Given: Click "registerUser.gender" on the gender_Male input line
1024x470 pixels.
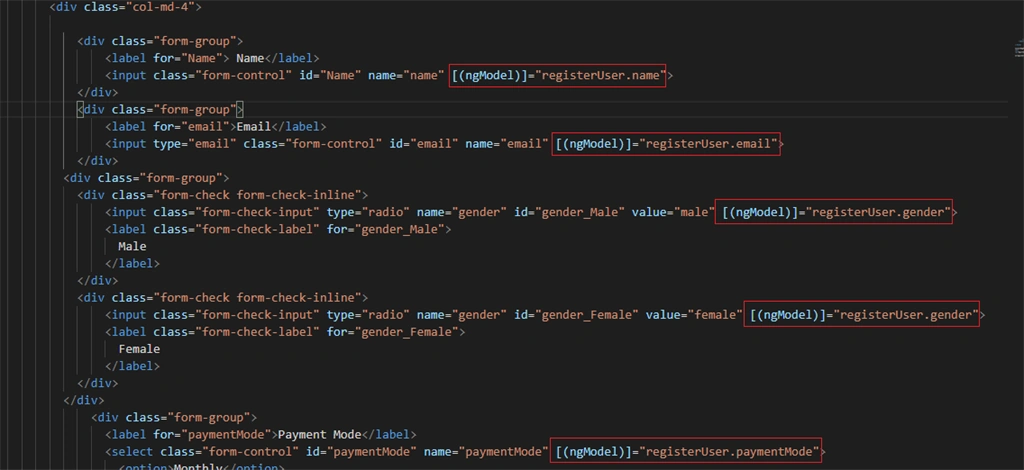Looking at the screenshot, I should coord(878,212).
